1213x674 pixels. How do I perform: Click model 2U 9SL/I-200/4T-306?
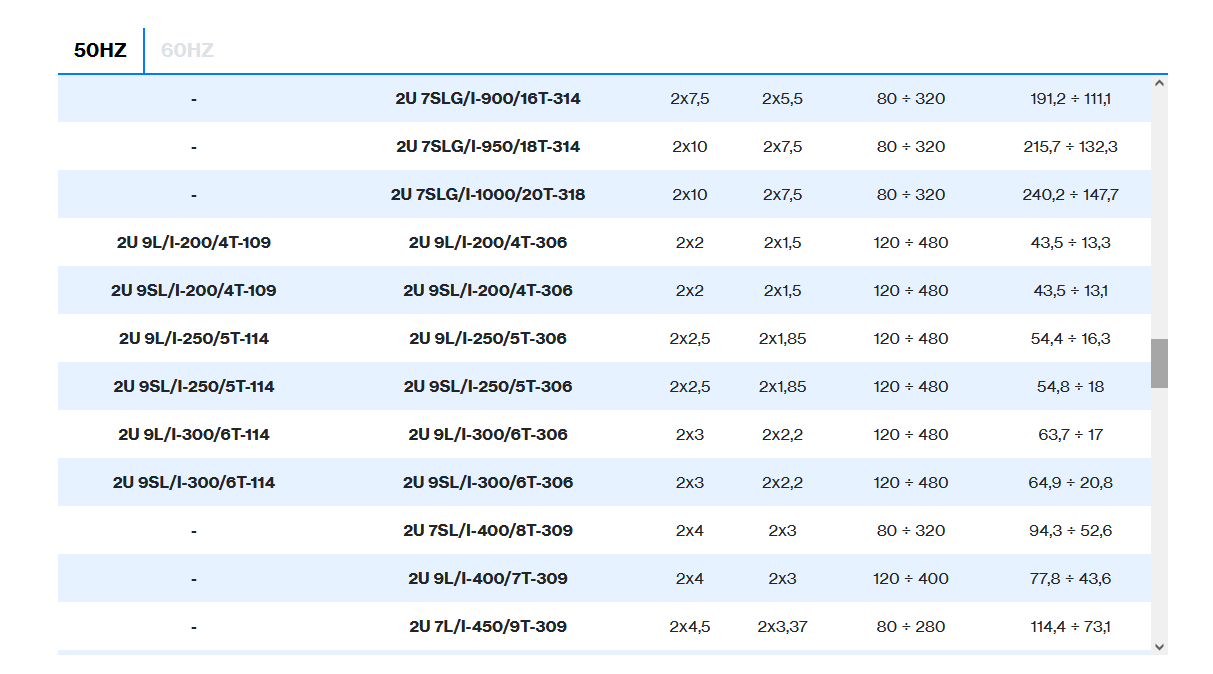(x=487, y=291)
